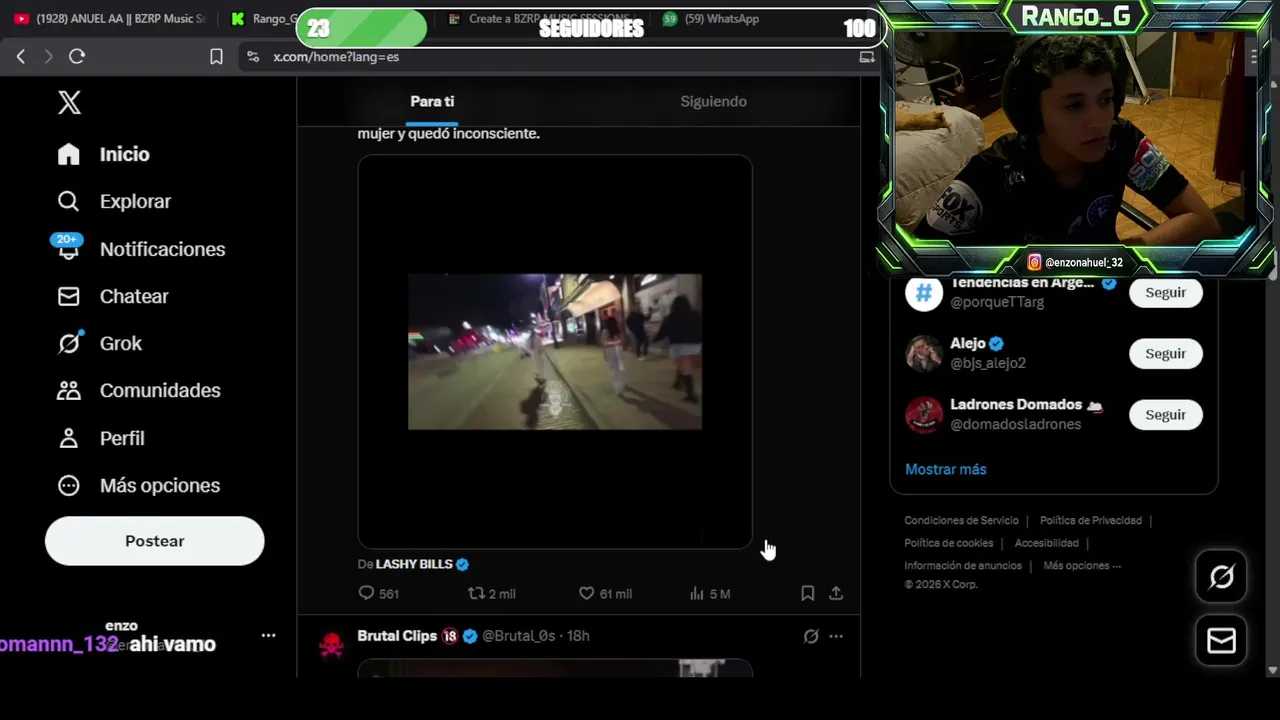Click Brutal Clips avatar

pos(331,646)
